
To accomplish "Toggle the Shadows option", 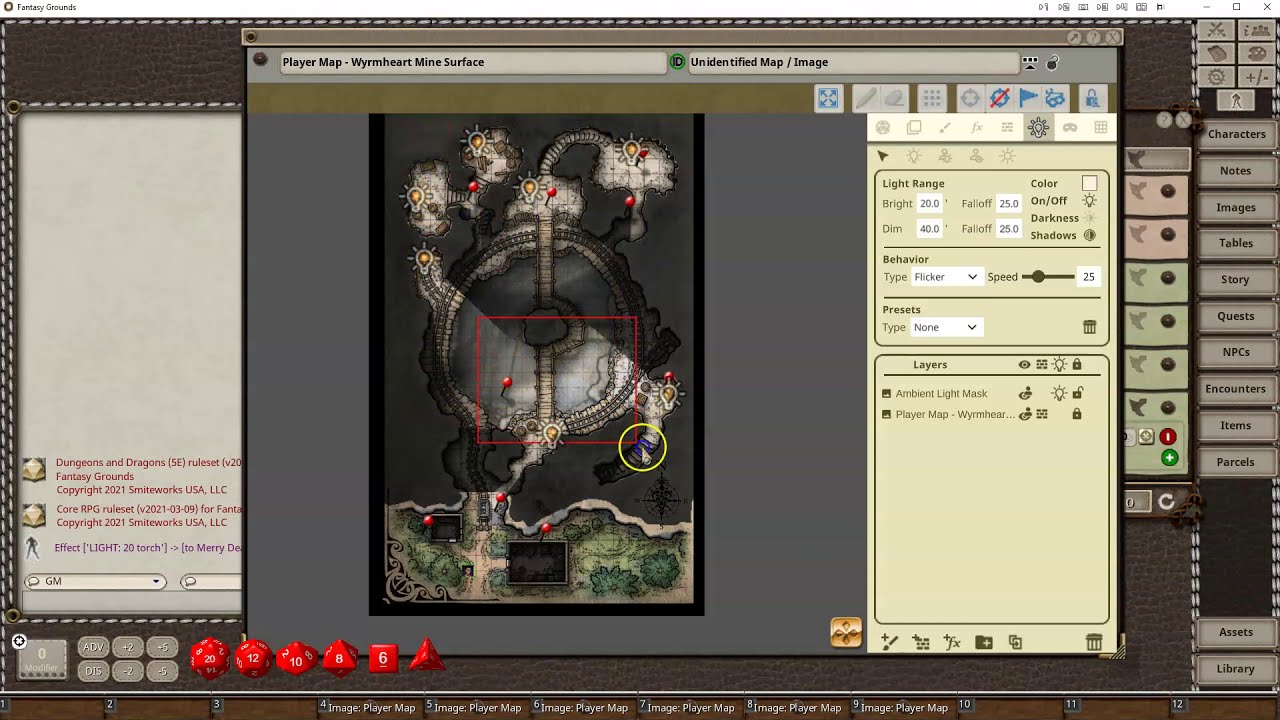I will [1089, 235].
